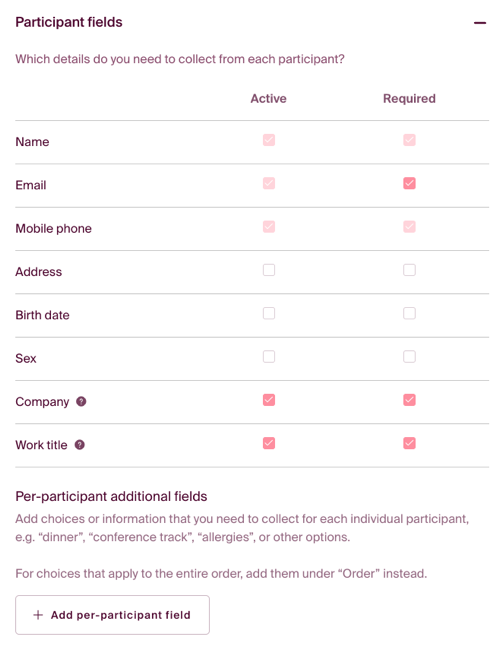Image resolution: width=503 pixels, height=650 pixels.
Task: Mark Birth date as required
Action: [409, 313]
